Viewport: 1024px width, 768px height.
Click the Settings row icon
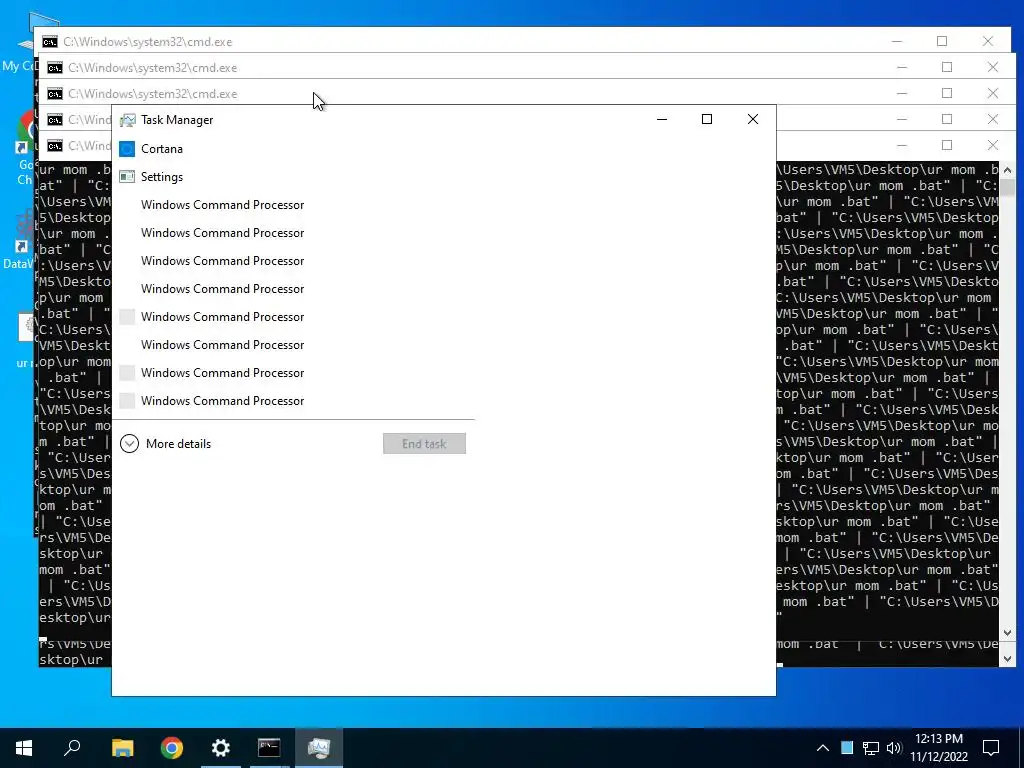pos(127,177)
